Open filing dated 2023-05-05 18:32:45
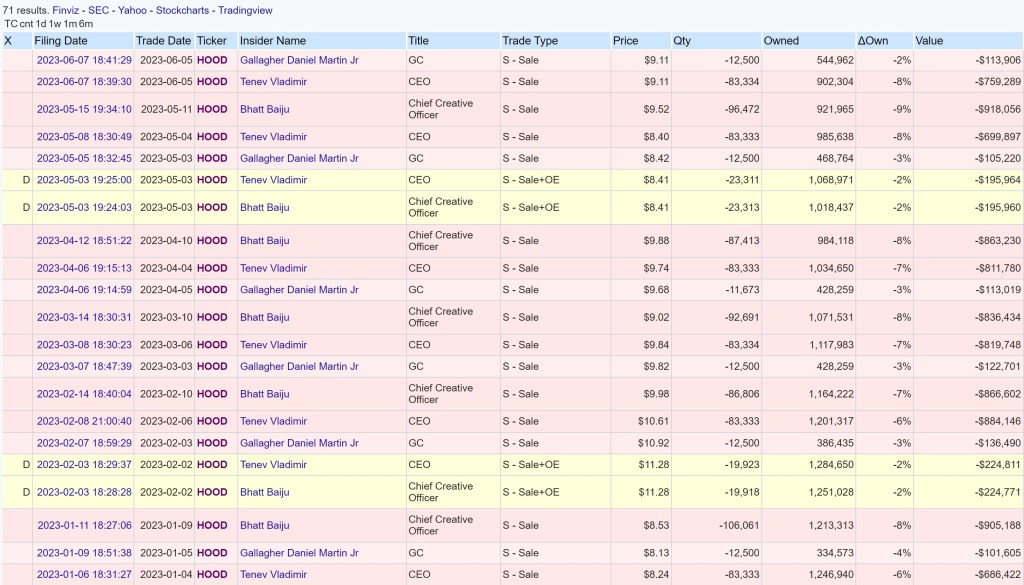 84,158
